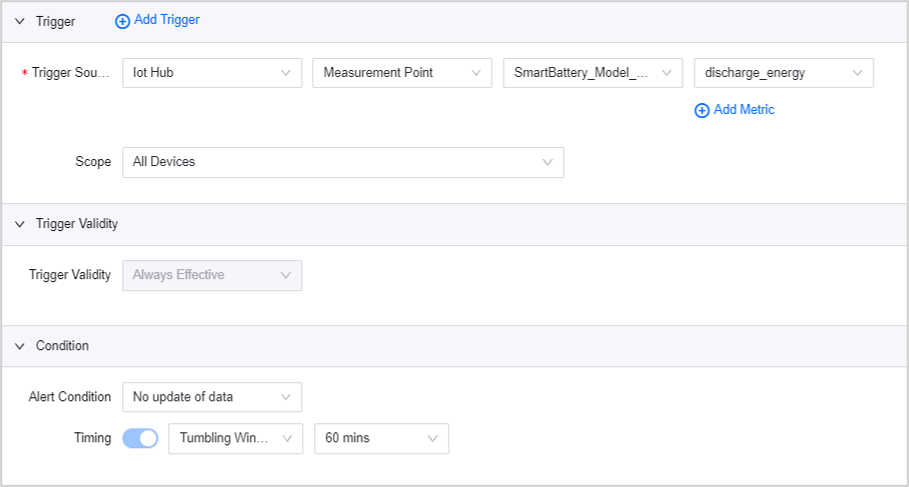Click the arrow in the Scope field
This screenshot has height=487, width=909.
point(547,162)
